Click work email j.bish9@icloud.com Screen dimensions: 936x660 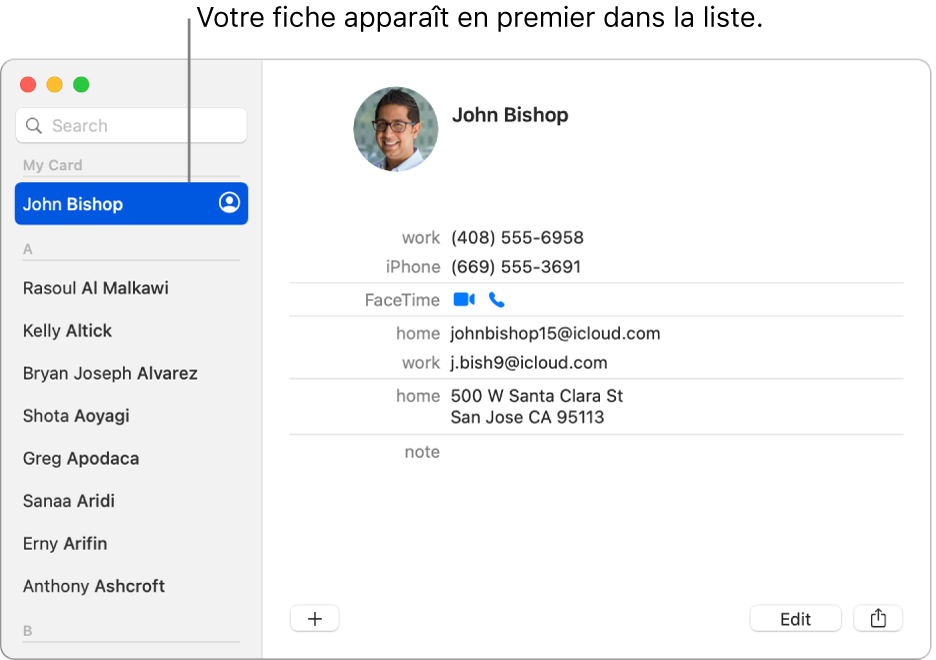[529, 363]
